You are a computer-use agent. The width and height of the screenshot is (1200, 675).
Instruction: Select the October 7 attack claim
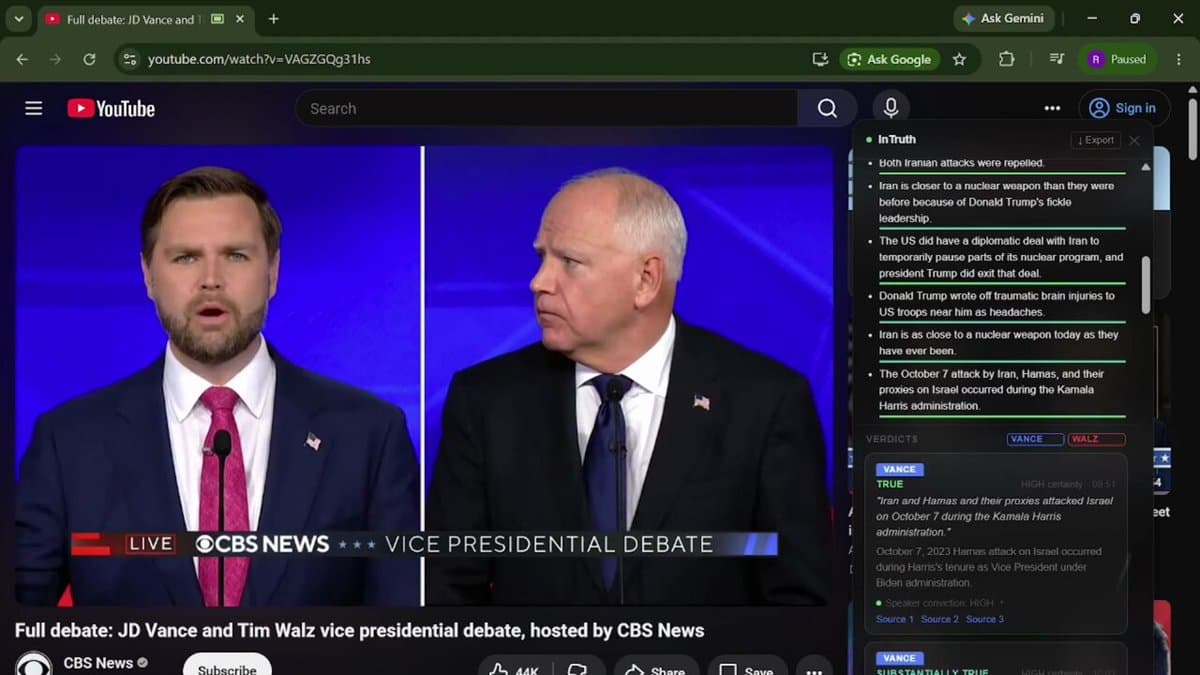1001,390
